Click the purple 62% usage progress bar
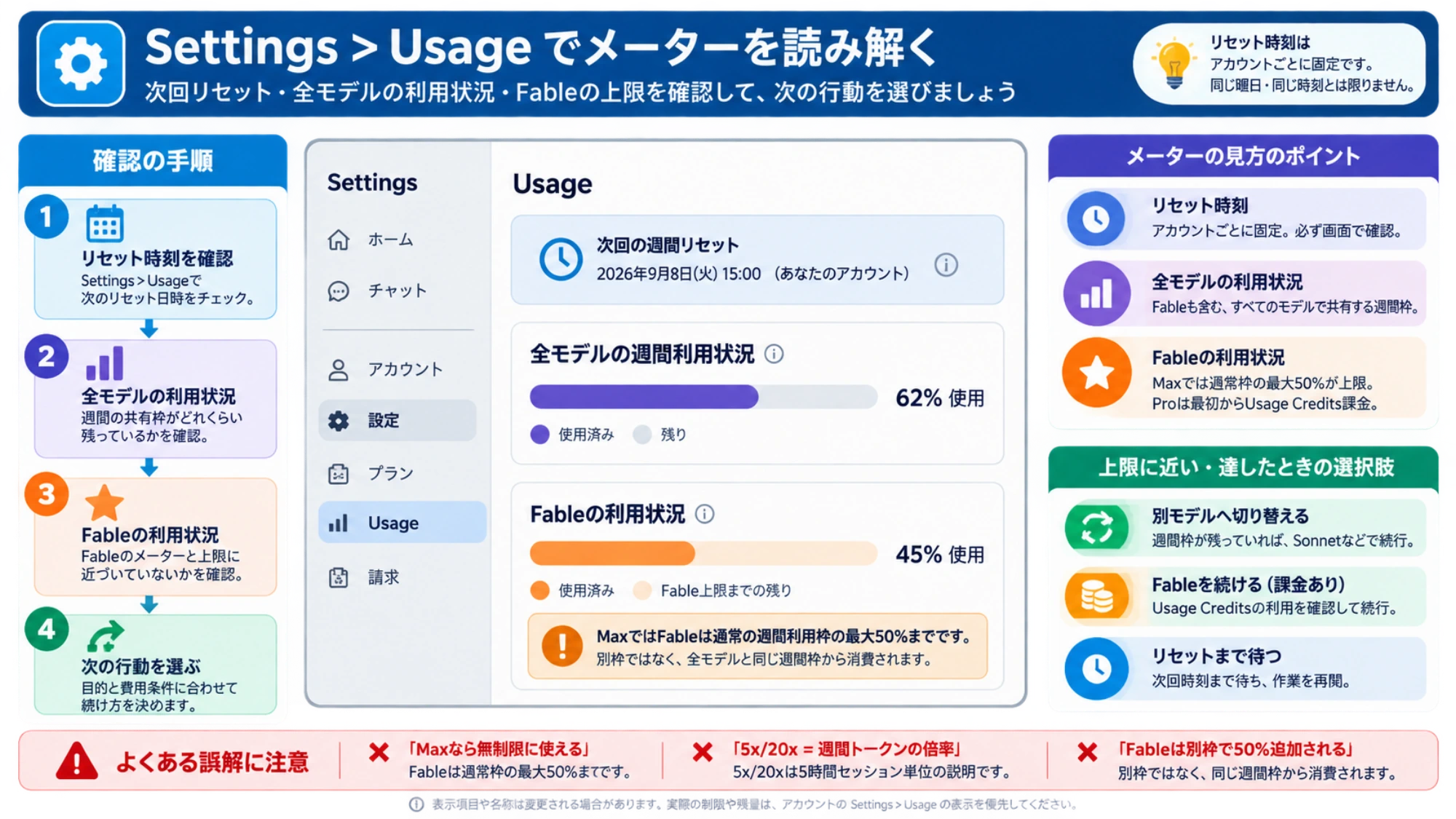The image size is (1456, 819). [x=703, y=397]
